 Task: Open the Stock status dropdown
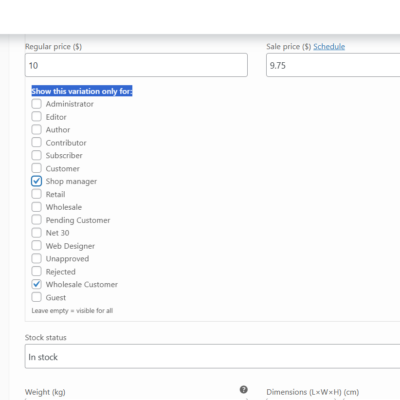pos(212,357)
